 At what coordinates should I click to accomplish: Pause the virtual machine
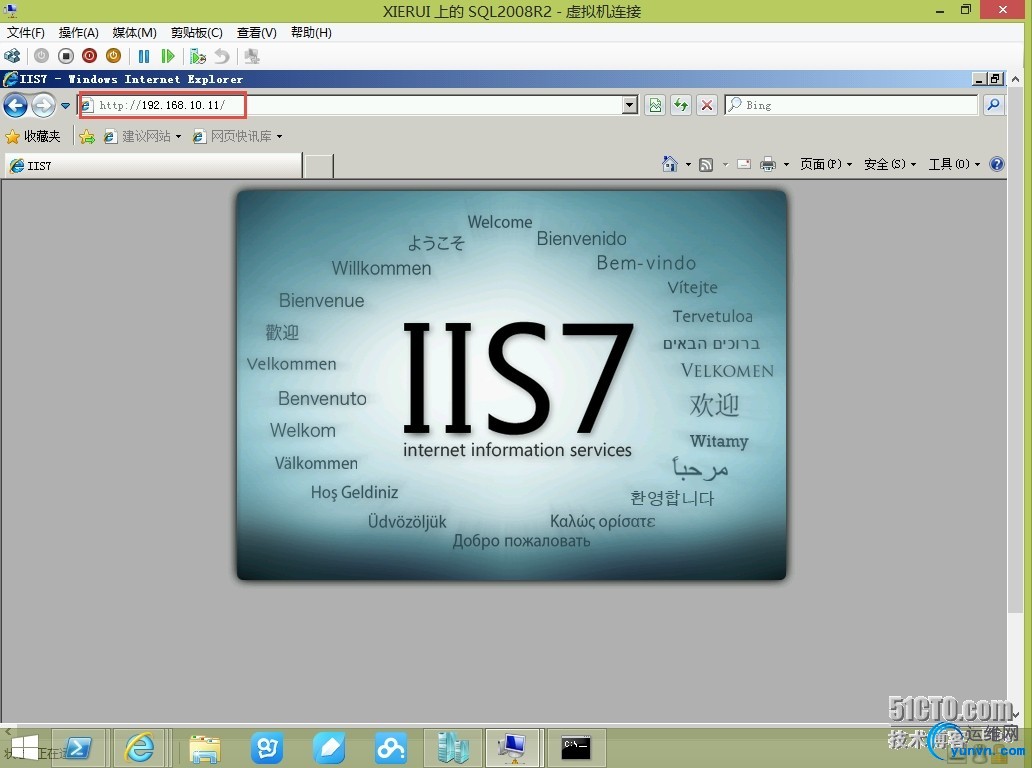click(143, 57)
